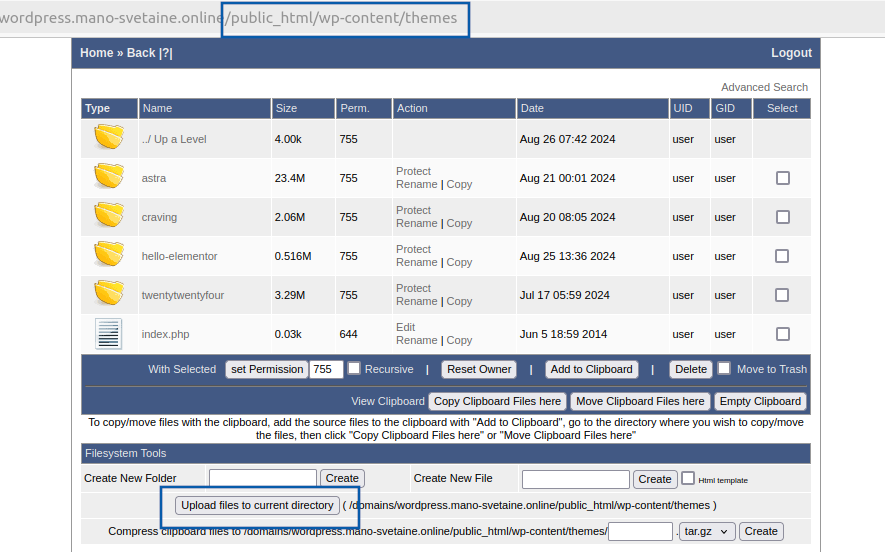The image size is (885, 552).
Task: Click the astra folder icon
Action: pyautogui.click(x=109, y=176)
